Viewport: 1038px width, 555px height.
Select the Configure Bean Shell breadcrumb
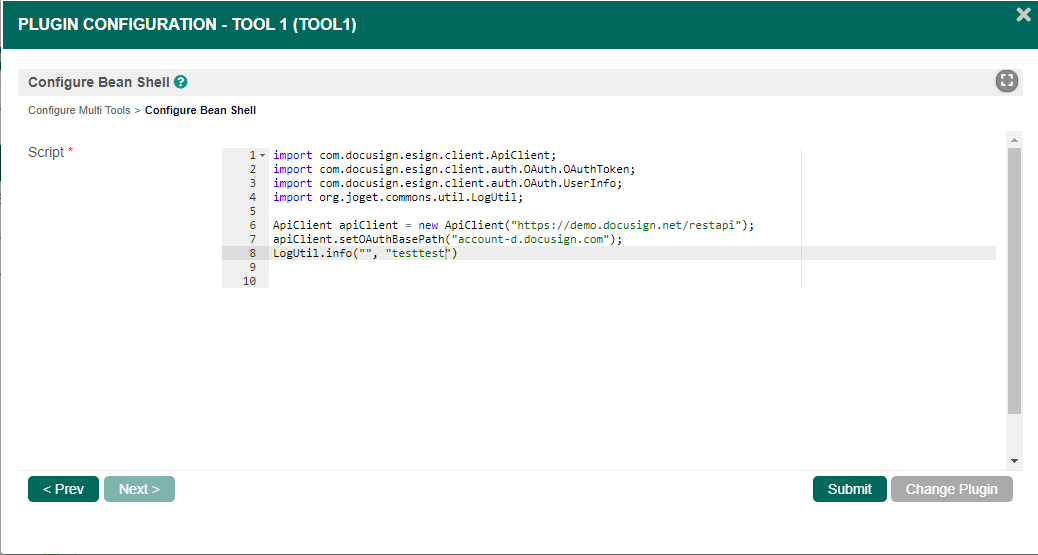coord(200,110)
